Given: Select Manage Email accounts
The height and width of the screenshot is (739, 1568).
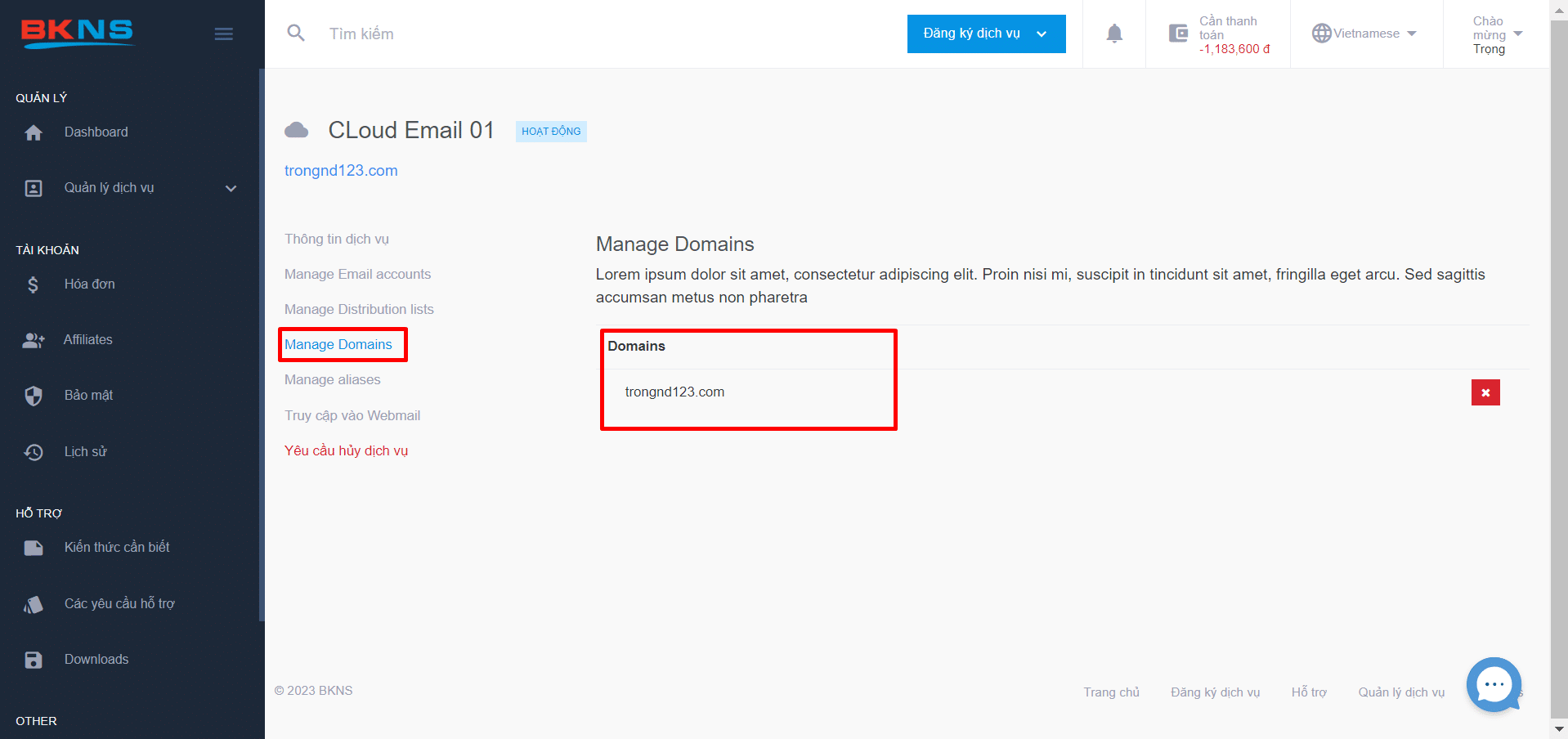Looking at the screenshot, I should coord(357,274).
